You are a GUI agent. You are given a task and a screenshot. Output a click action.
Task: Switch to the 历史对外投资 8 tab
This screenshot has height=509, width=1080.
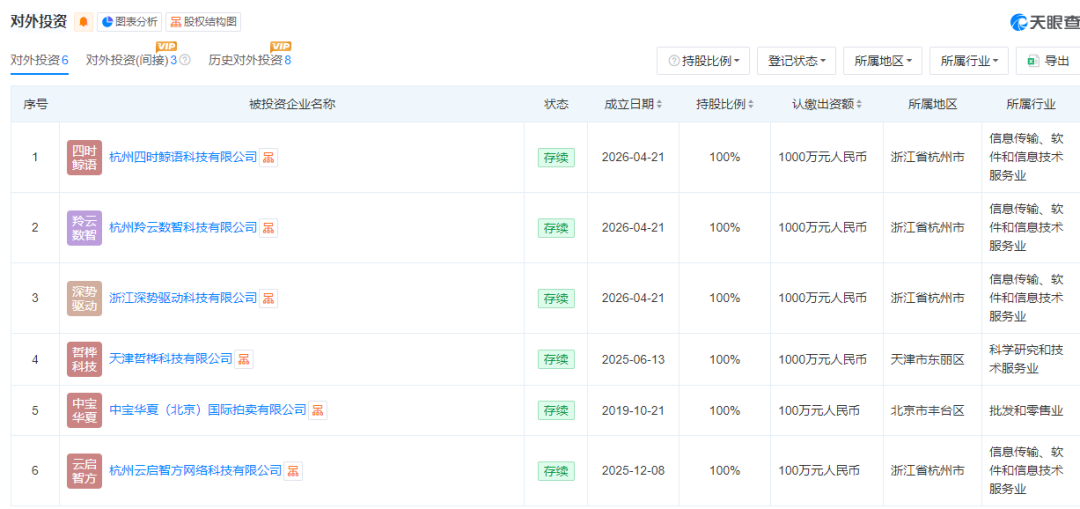pyautogui.click(x=250, y=60)
